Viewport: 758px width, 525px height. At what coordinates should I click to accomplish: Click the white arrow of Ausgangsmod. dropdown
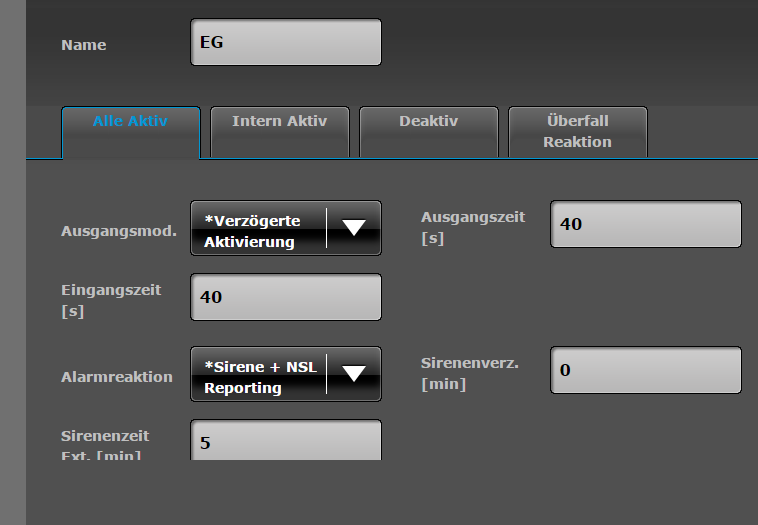[354, 228]
